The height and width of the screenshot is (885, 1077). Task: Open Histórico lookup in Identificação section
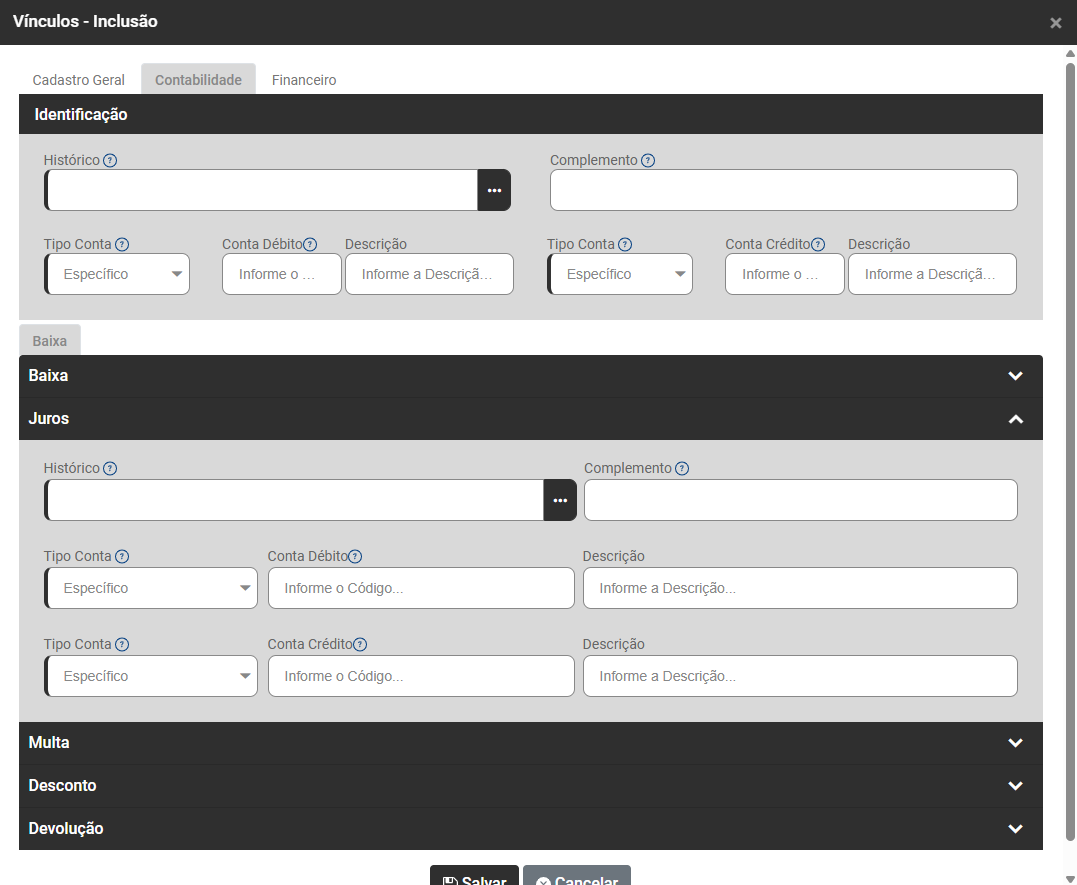pyautogui.click(x=494, y=190)
